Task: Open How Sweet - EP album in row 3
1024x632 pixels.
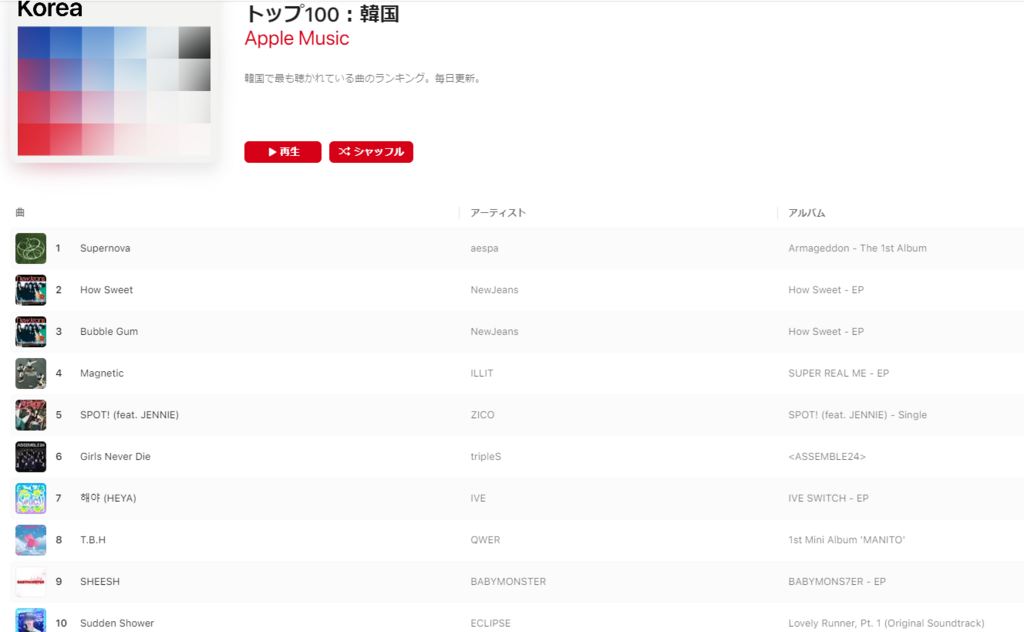Action: point(826,332)
